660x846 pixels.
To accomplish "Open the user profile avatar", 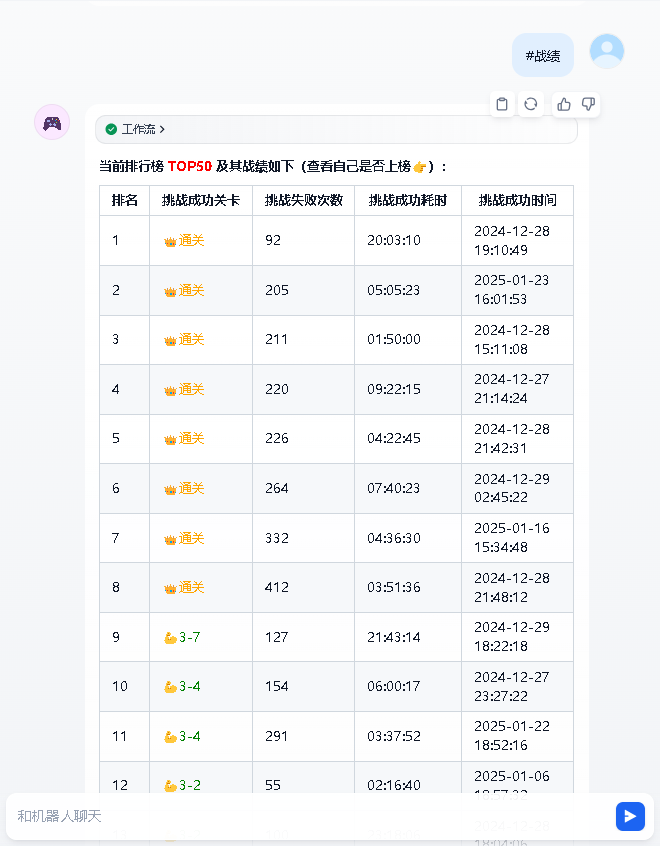I will coord(607,51).
